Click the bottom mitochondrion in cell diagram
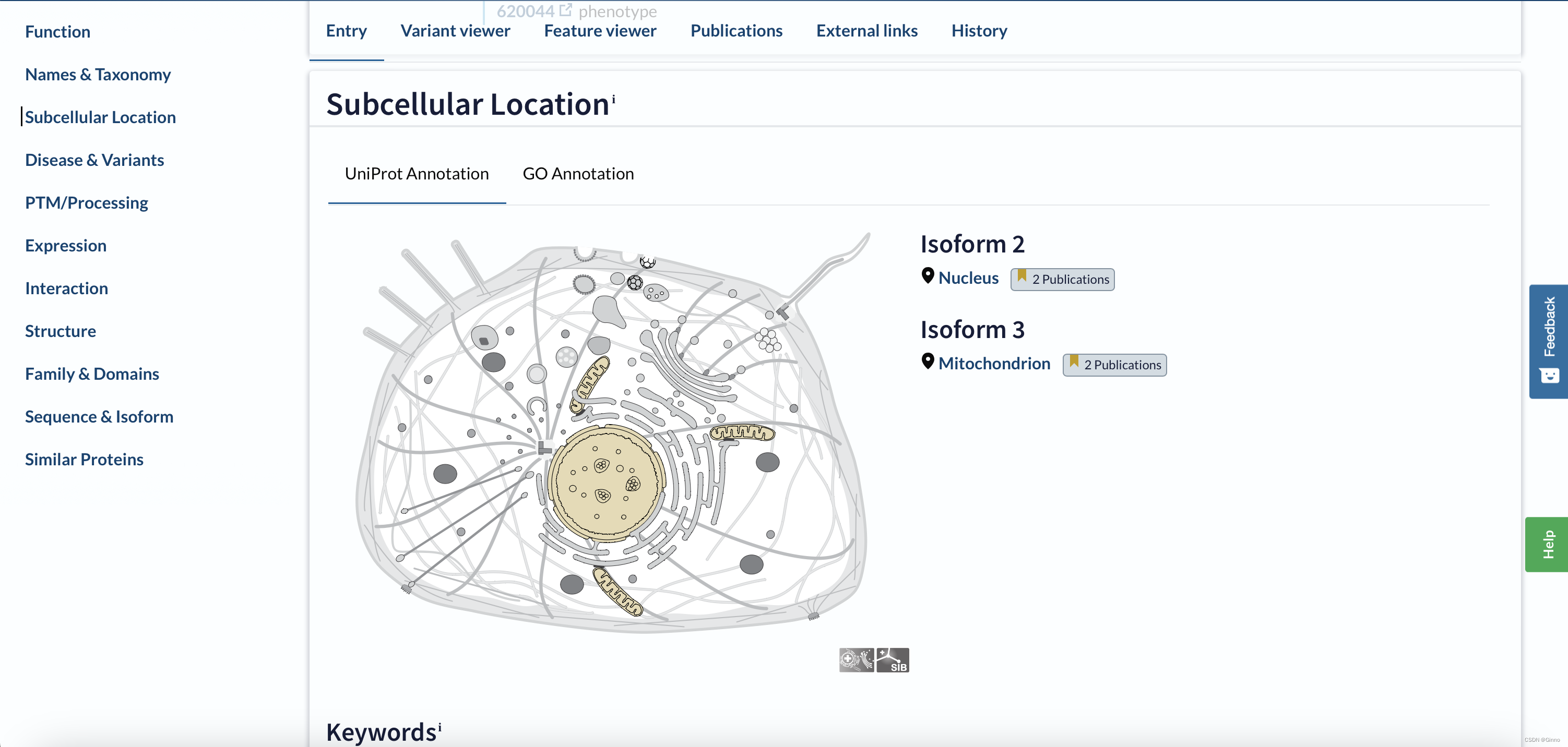This screenshot has width=1568, height=747. pyautogui.click(x=618, y=593)
